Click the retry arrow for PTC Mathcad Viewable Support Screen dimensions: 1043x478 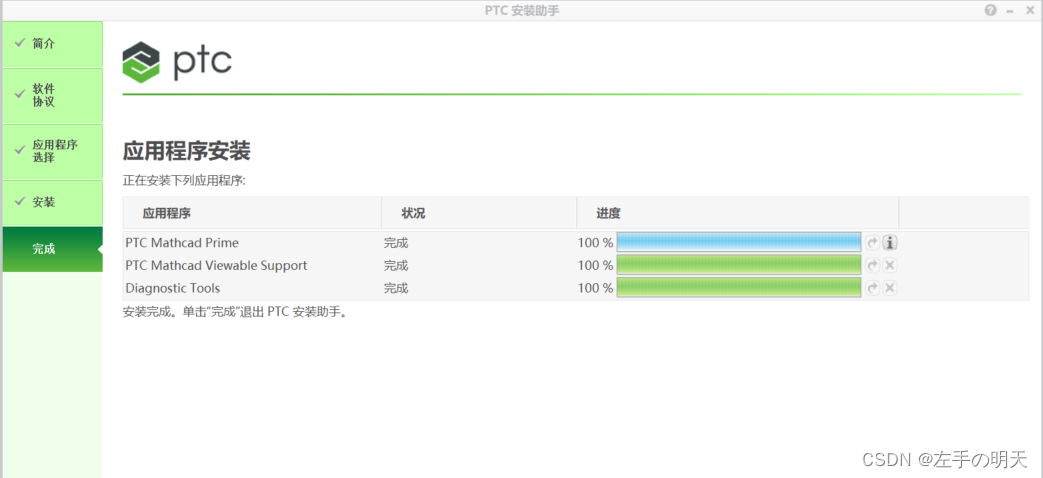(x=872, y=265)
